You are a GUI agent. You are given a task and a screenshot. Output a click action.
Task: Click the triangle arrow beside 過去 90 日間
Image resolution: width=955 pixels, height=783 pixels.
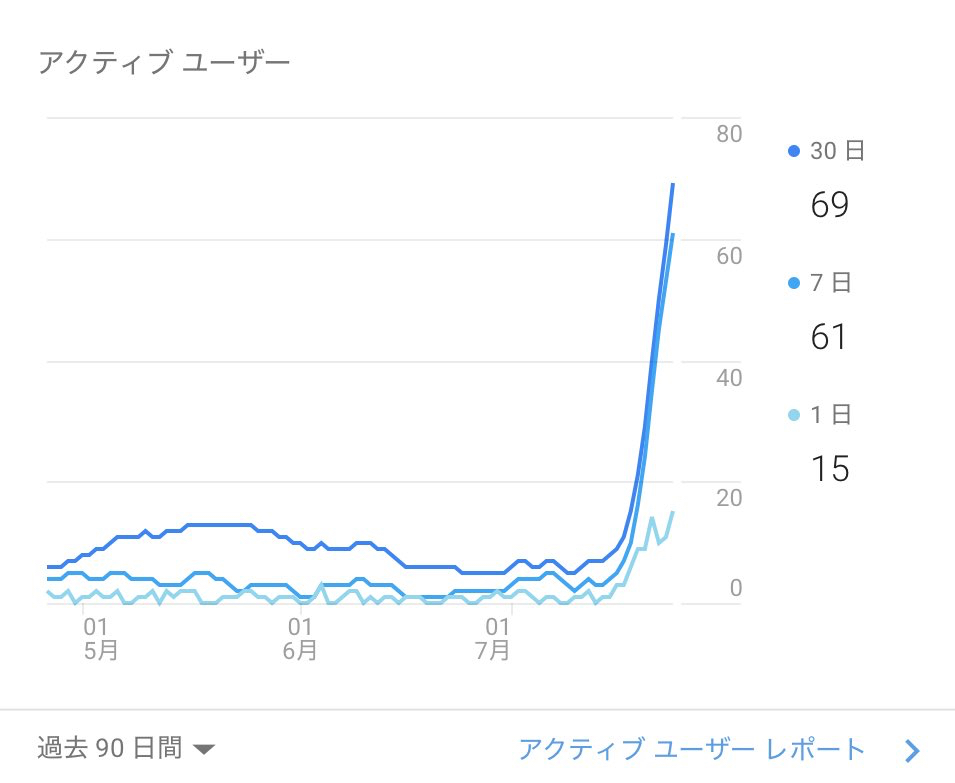(x=204, y=749)
